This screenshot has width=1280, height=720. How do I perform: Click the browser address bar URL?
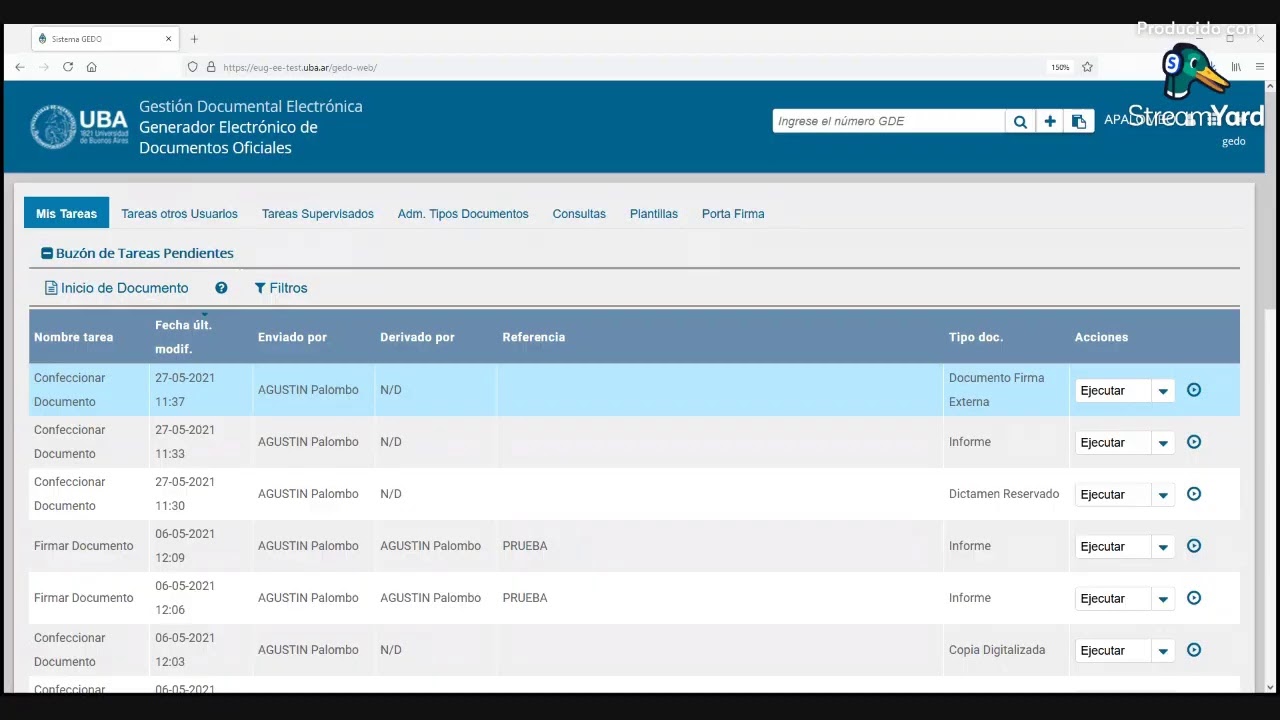tap(300, 68)
